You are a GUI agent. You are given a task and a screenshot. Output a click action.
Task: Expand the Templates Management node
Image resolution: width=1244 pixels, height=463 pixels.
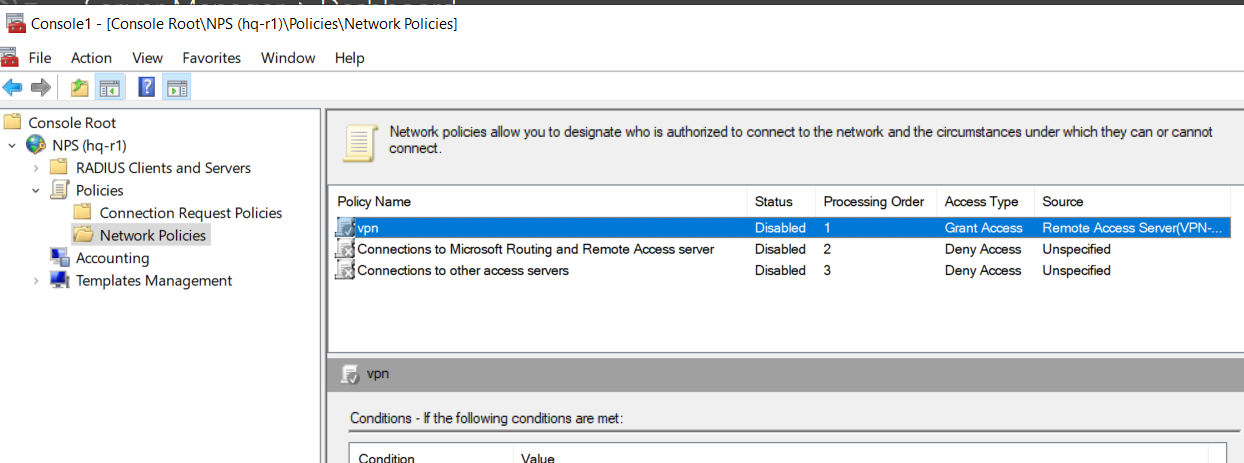coord(36,281)
